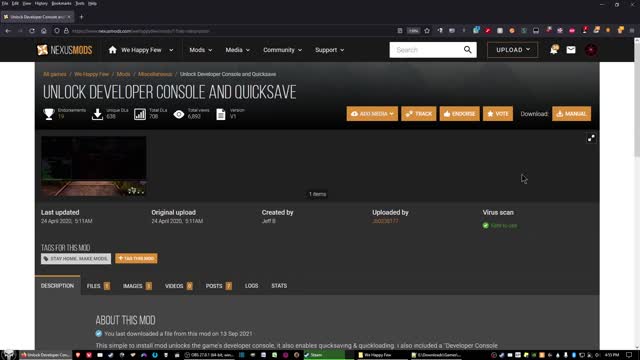Open Steam in the taskbar
This screenshot has width=640, height=360.
click(x=324, y=355)
